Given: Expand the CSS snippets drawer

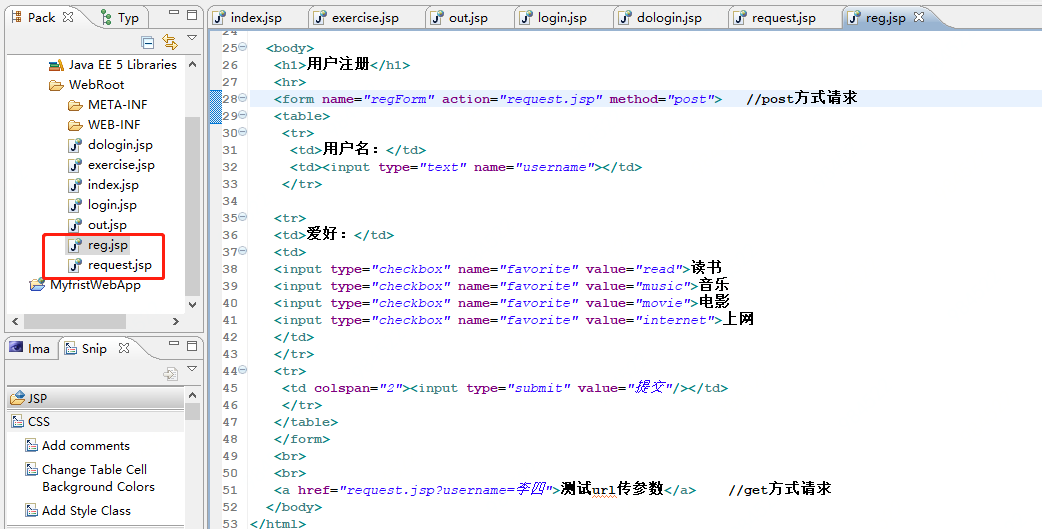Looking at the screenshot, I should [96, 421].
